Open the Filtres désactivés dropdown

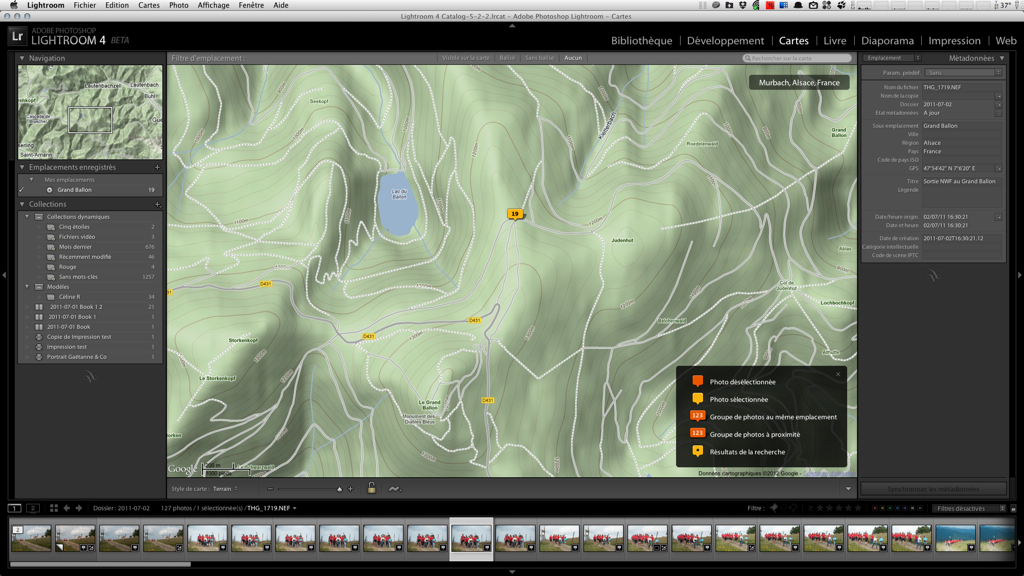click(968, 508)
